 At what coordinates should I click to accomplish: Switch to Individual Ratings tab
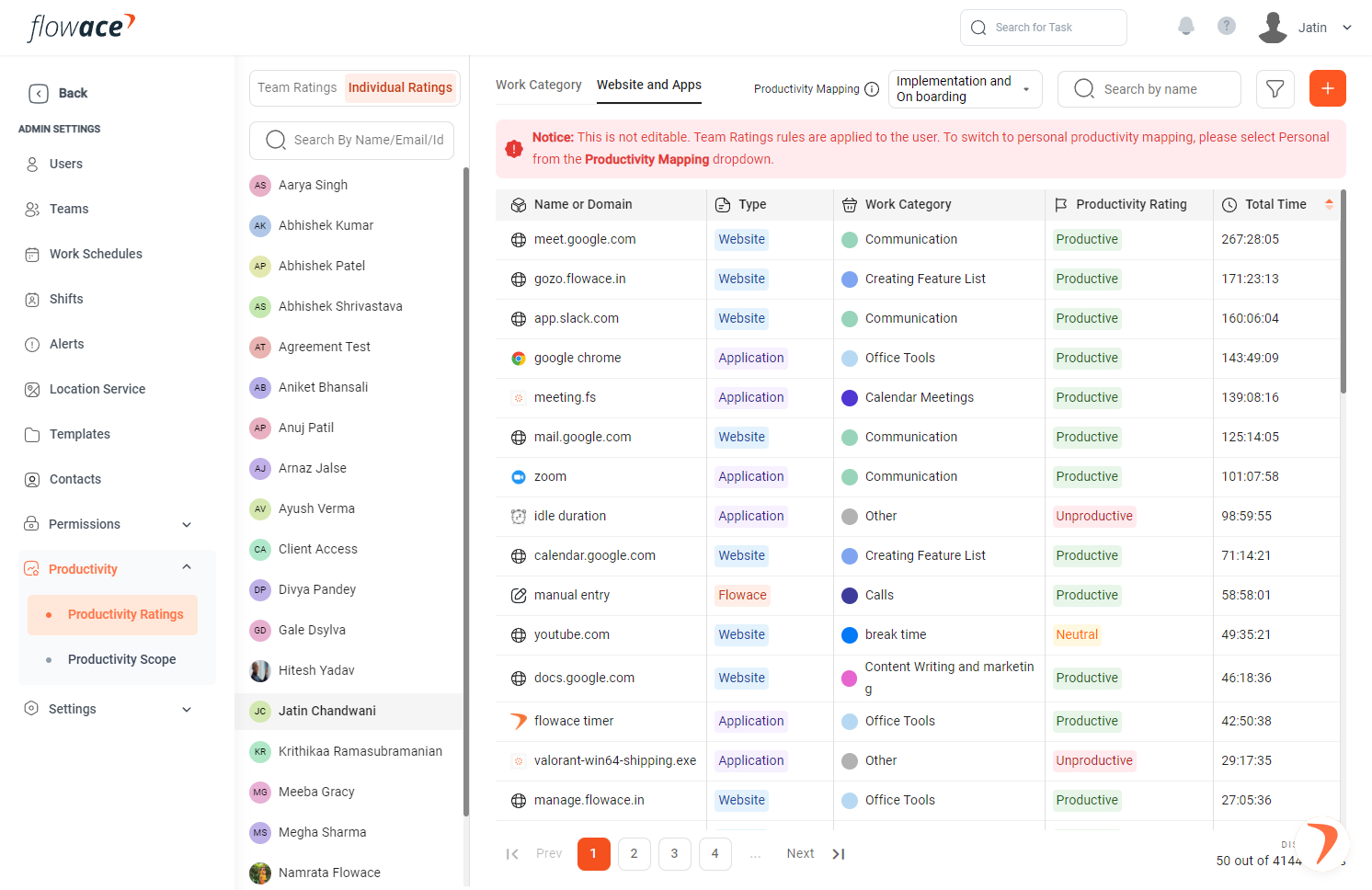pyautogui.click(x=400, y=88)
